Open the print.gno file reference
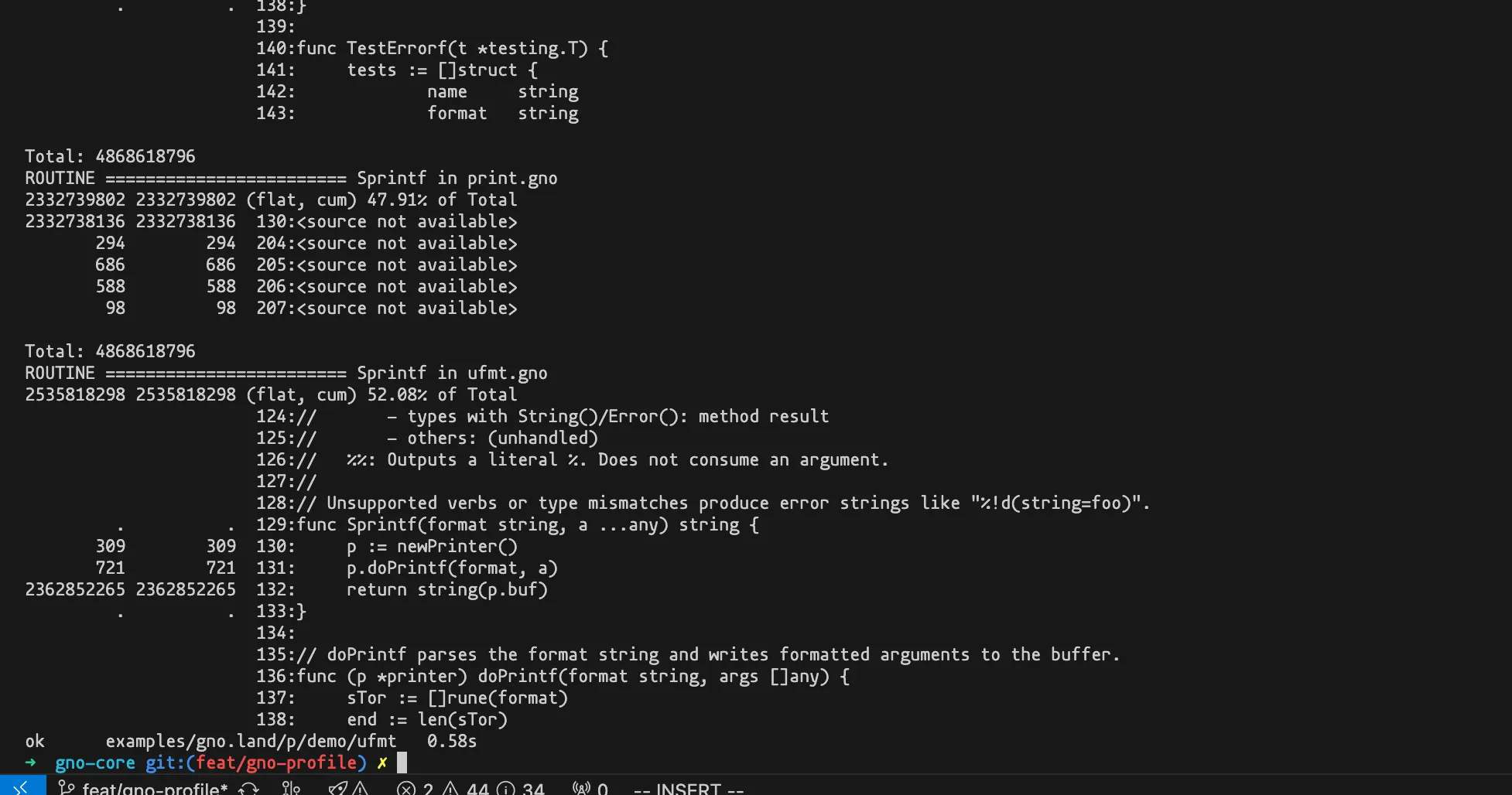1512x795 pixels. pos(512,179)
